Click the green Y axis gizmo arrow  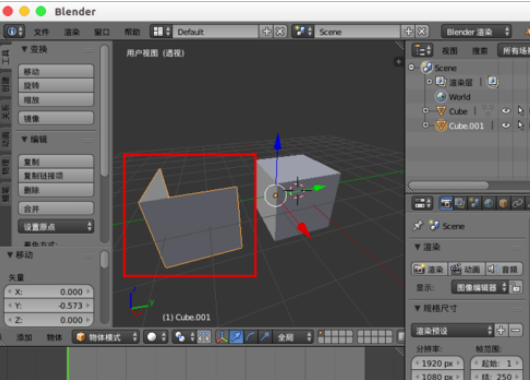(x=319, y=187)
